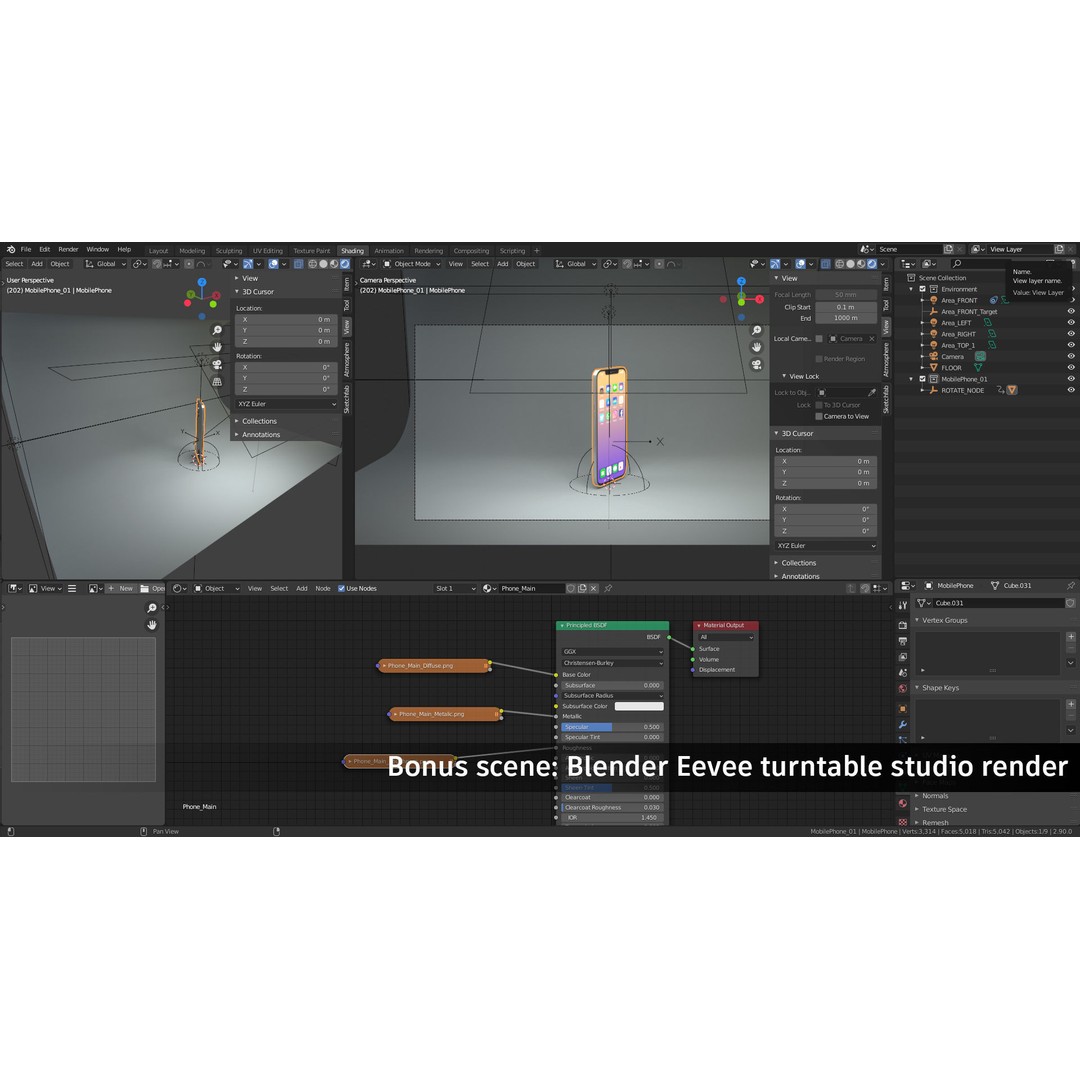The image size is (1080, 1080).
Task: Select wireframe shading icon in left viewport header
Action: coord(312,264)
